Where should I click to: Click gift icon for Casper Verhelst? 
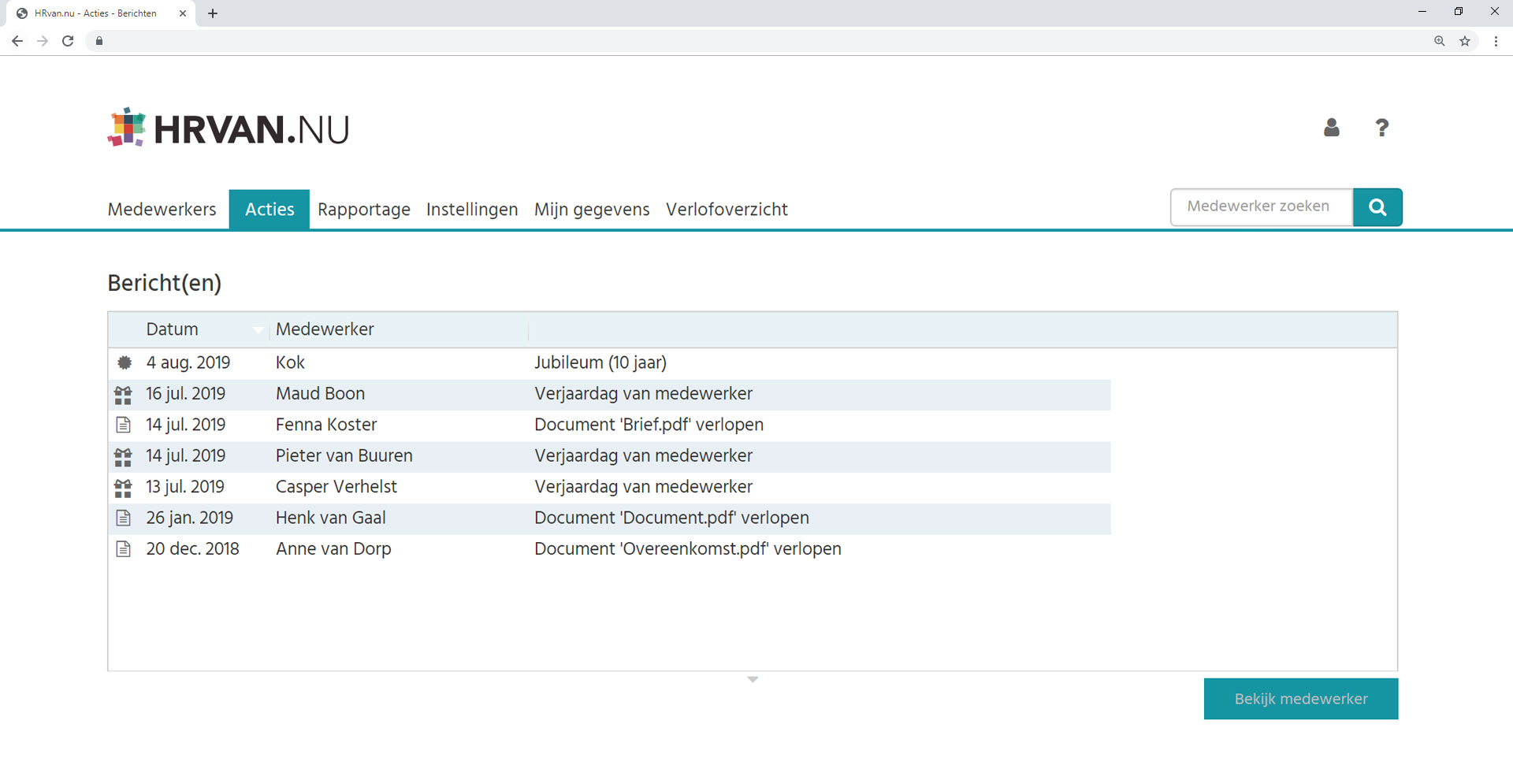(123, 488)
